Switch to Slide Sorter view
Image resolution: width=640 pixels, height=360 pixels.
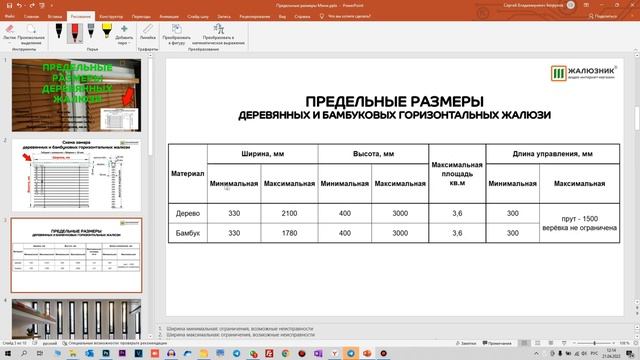[538, 343]
